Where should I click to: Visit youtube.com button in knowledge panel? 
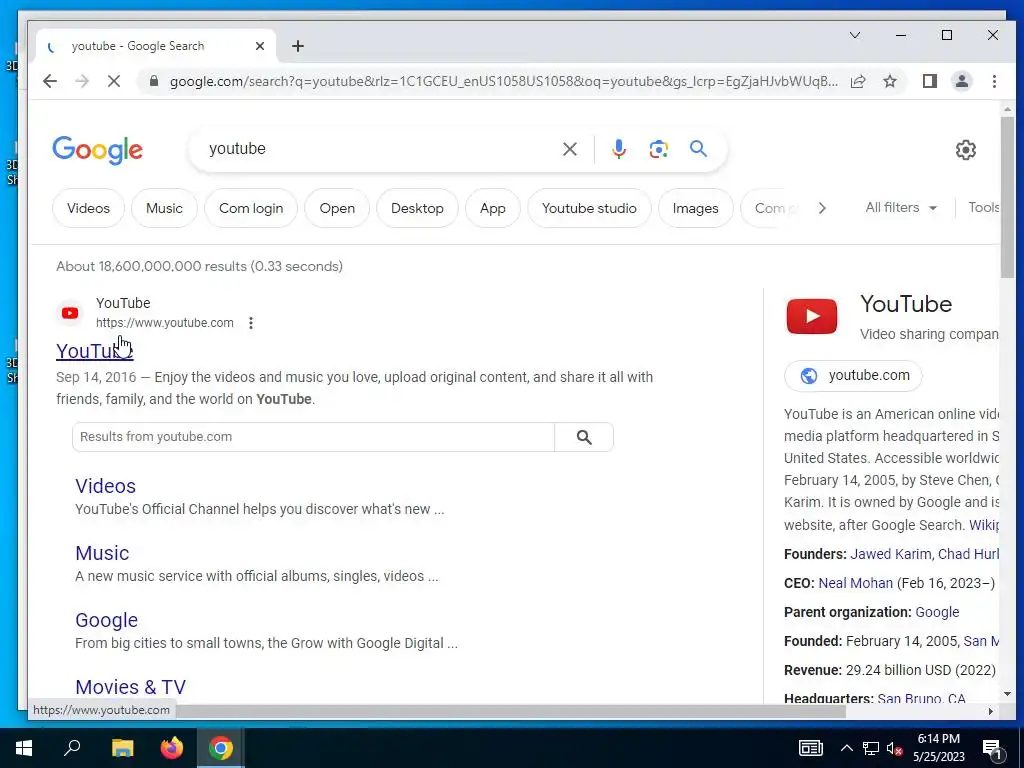[853, 376]
